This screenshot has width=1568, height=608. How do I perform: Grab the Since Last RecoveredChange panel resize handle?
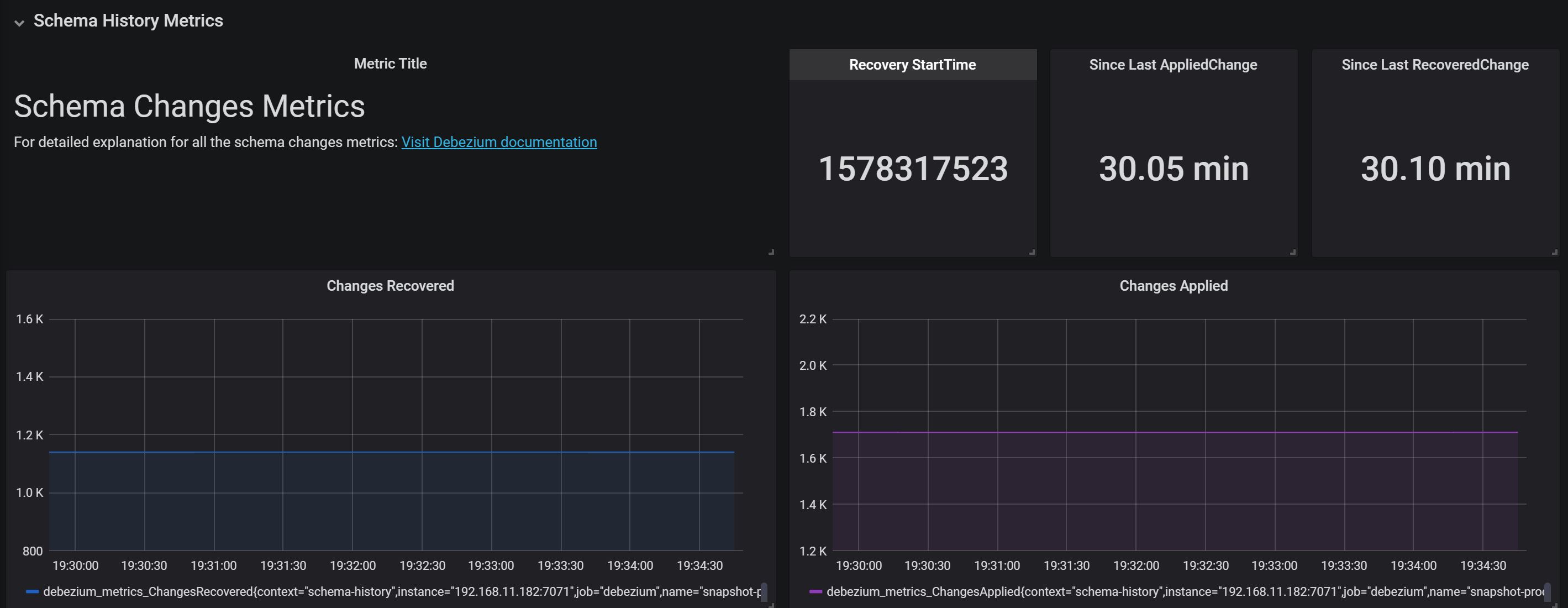[x=1554, y=251]
